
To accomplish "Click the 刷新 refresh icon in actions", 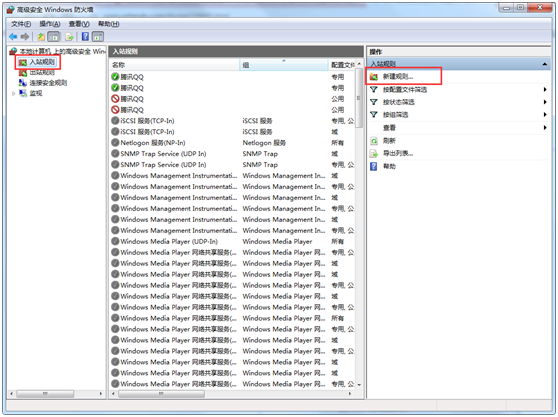I will coord(374,141).
